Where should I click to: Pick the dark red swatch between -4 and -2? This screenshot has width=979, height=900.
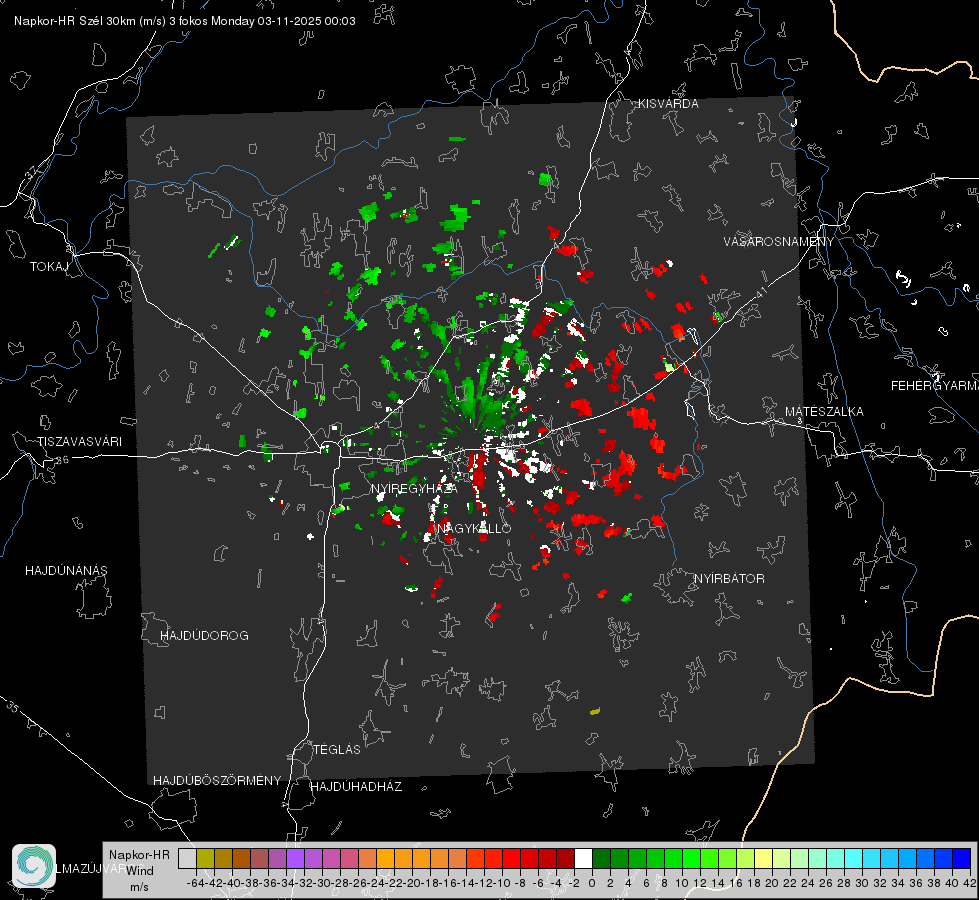565,859
